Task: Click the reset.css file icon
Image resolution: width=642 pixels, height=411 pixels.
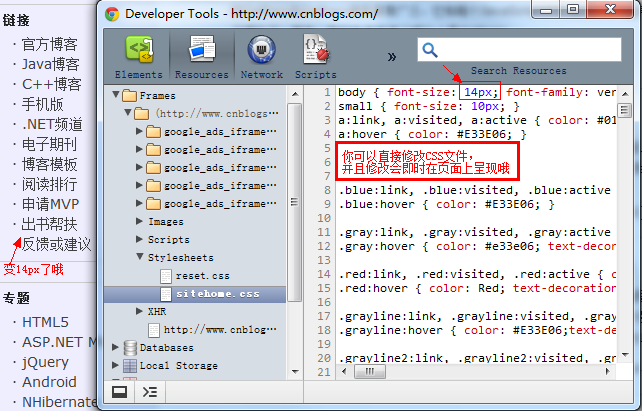Action: pyautogui.click(x=166, y=276)
